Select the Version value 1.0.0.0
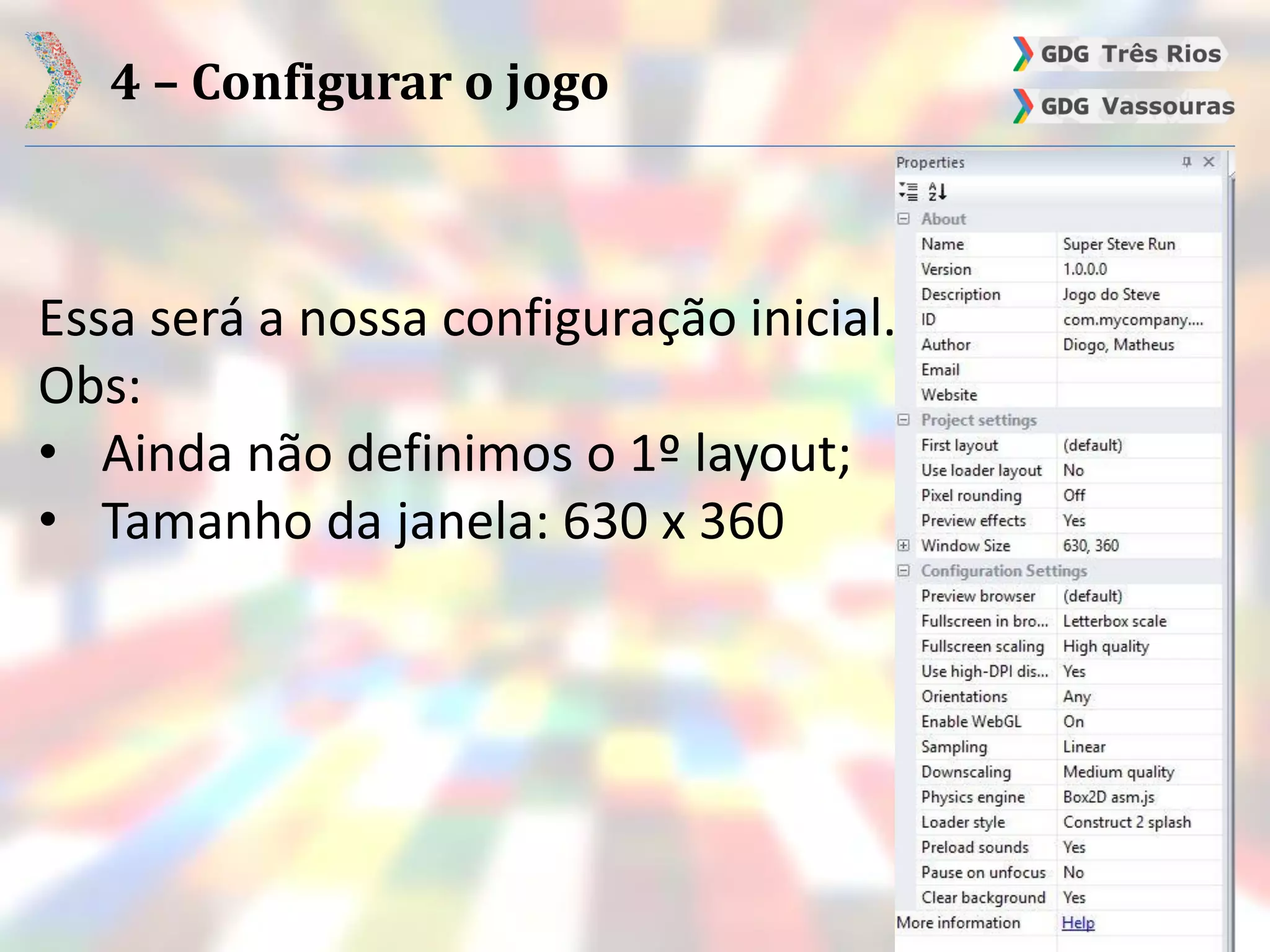The image size is (1270, 952). (1139, 270)
